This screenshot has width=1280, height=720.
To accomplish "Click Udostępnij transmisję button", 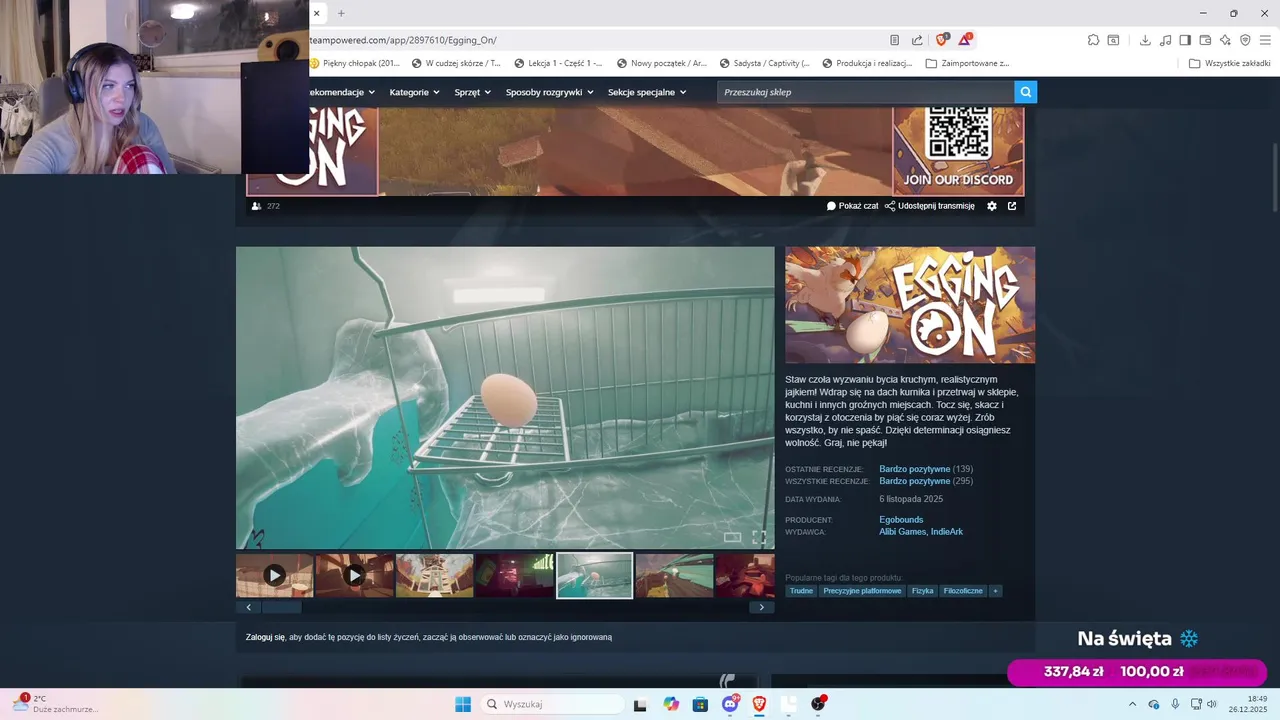I will coord(929,206).
